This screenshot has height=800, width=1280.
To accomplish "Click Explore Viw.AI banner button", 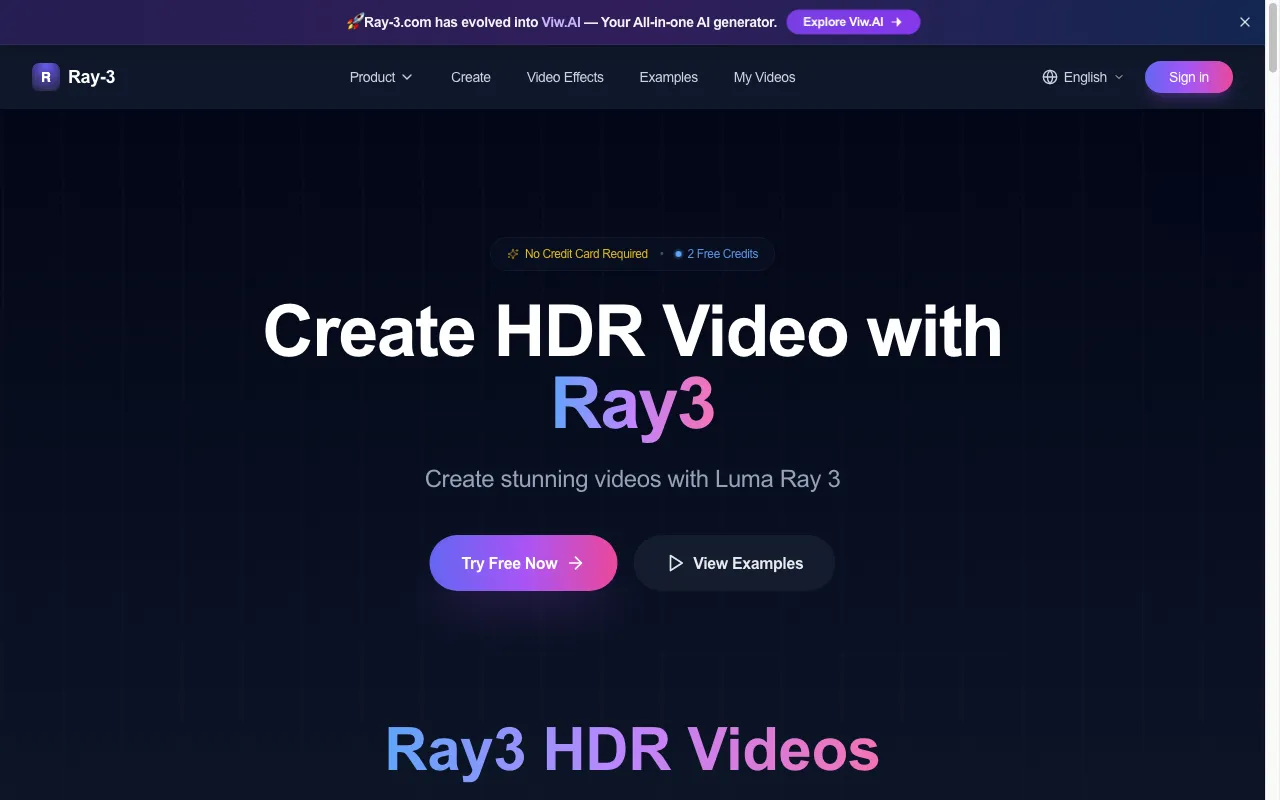I will click(x=853, y=22).
